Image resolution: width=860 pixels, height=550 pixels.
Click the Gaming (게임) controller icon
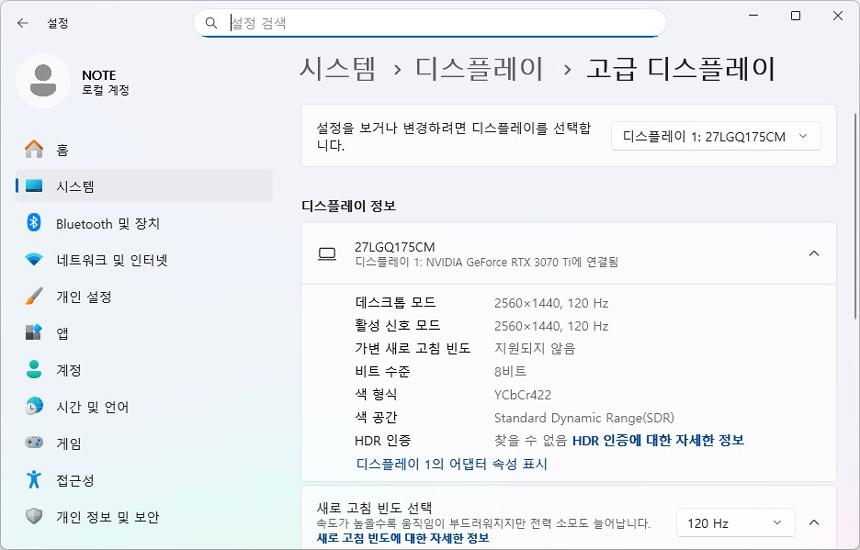[34, 443]
